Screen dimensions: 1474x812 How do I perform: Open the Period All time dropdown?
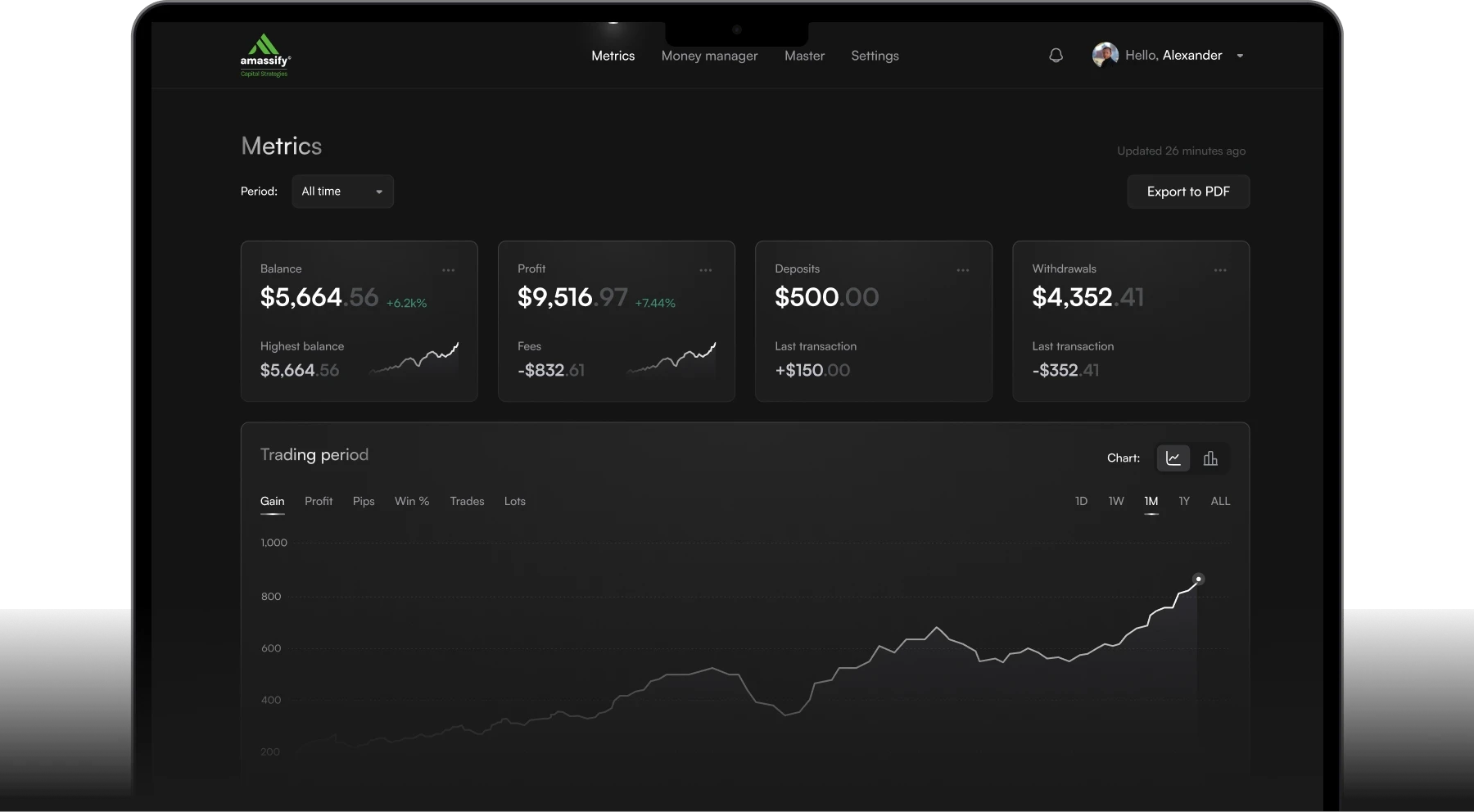click(x=342, y=191)
